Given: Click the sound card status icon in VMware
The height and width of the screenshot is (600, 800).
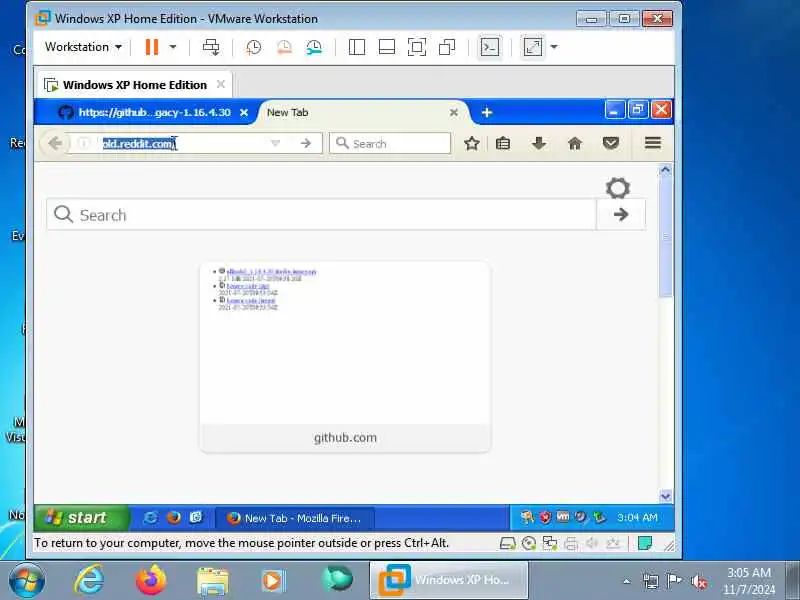Looking at the screenshot, I should pos(592,543).
